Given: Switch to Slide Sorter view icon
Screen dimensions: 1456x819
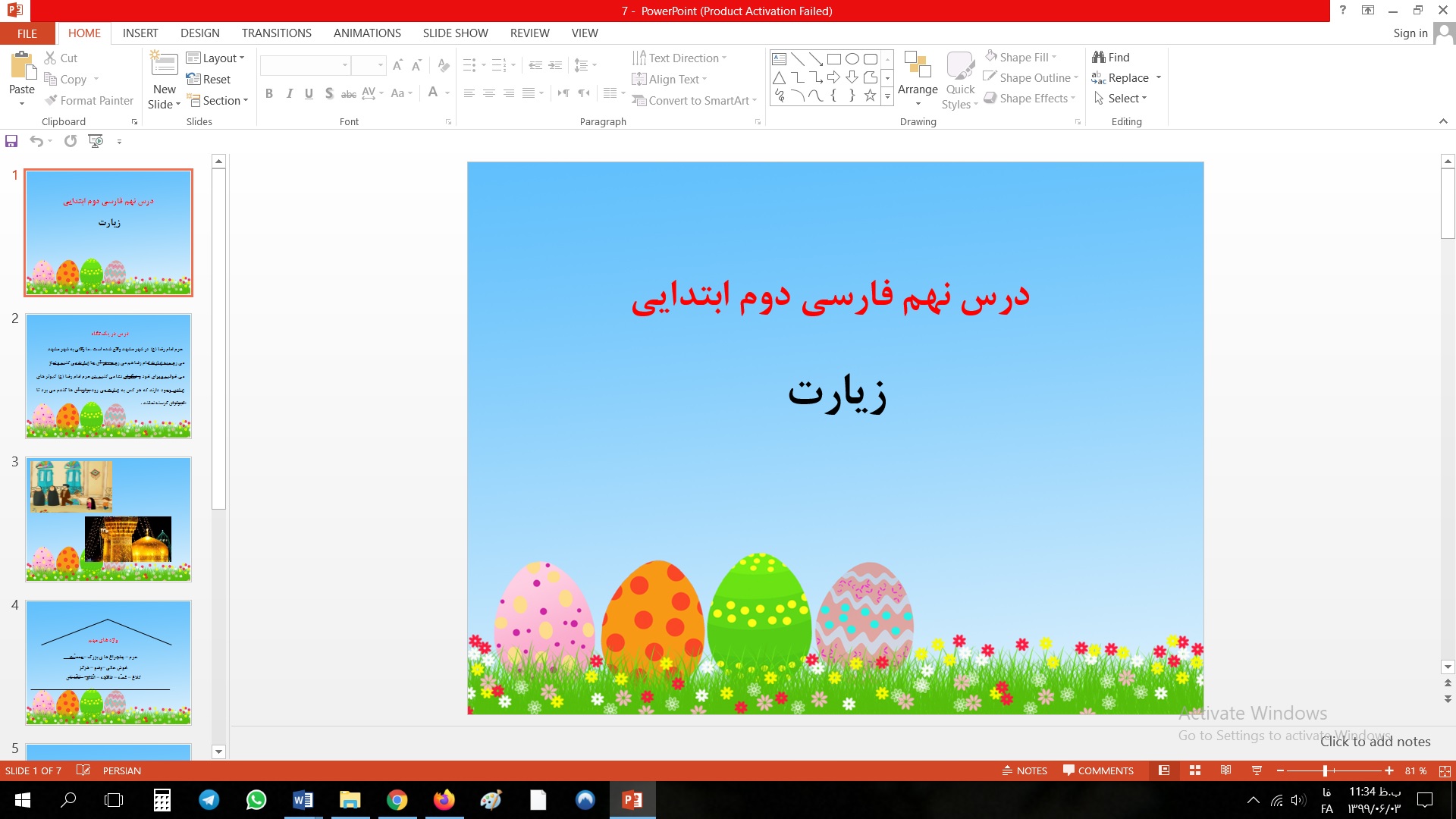Looking at the screenshot, I should click(1195, 770).
